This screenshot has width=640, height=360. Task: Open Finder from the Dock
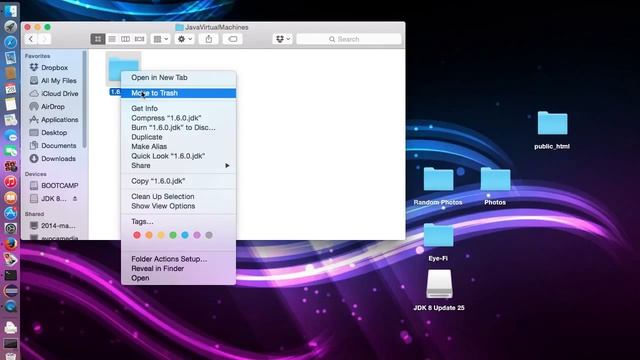pos(11,11)
